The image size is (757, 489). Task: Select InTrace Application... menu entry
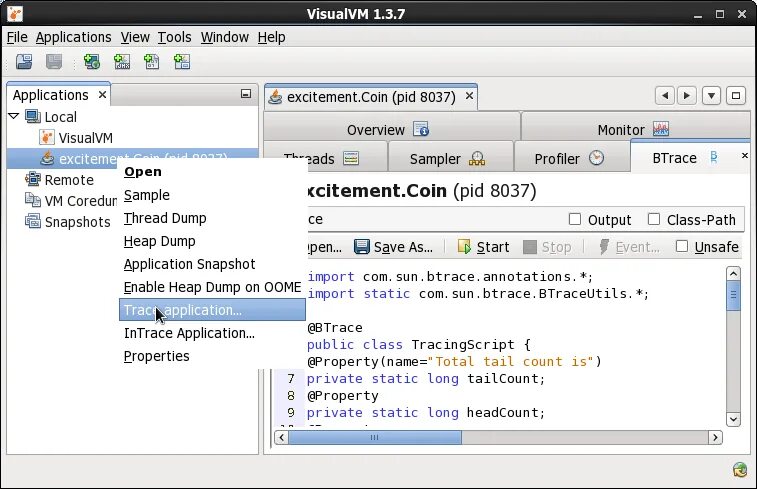(x=212, y=333)
